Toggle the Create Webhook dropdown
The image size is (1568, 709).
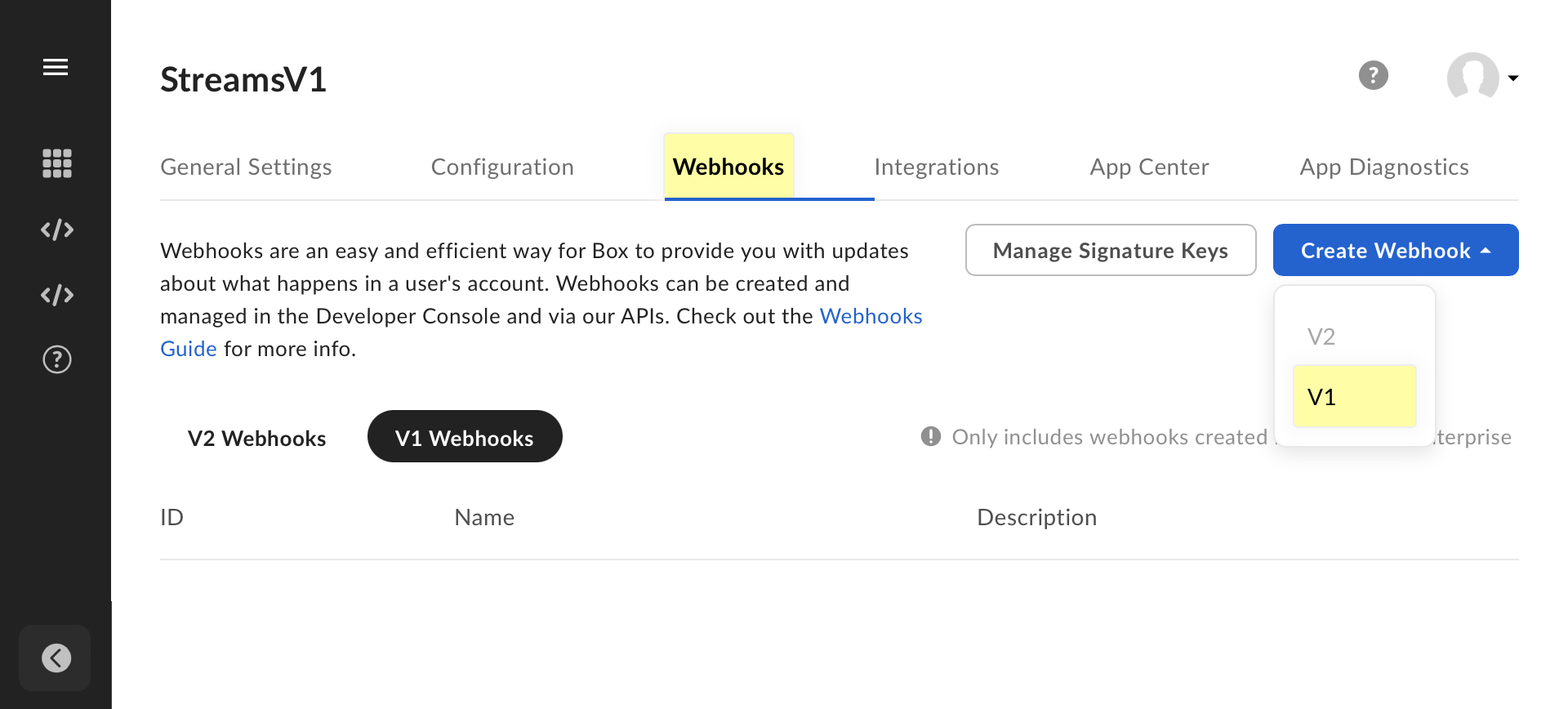[1396, 250]
